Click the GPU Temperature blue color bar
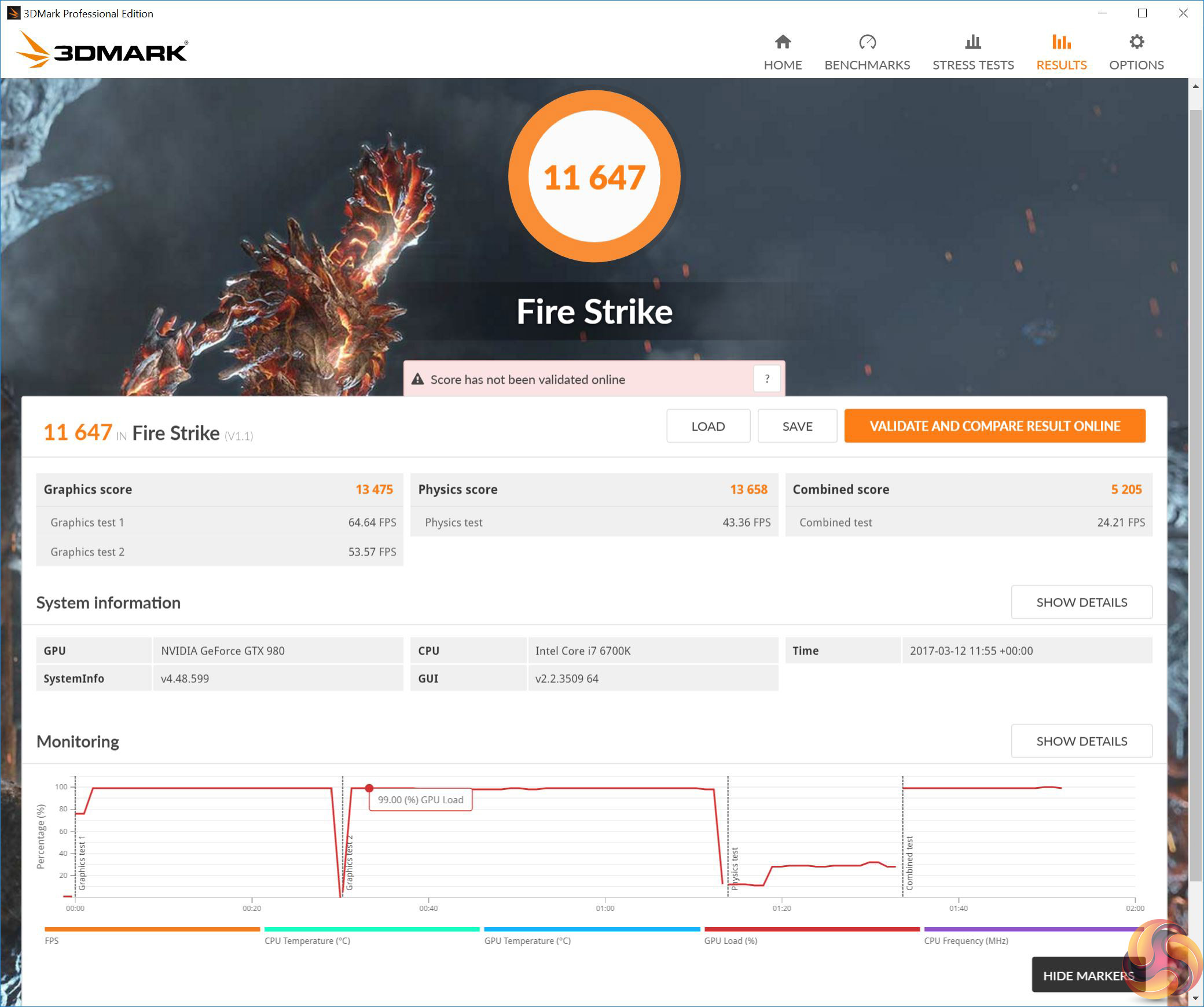Image resolution: width=1204 pixels, height=1007 pixels. click(x=592, y=929)
